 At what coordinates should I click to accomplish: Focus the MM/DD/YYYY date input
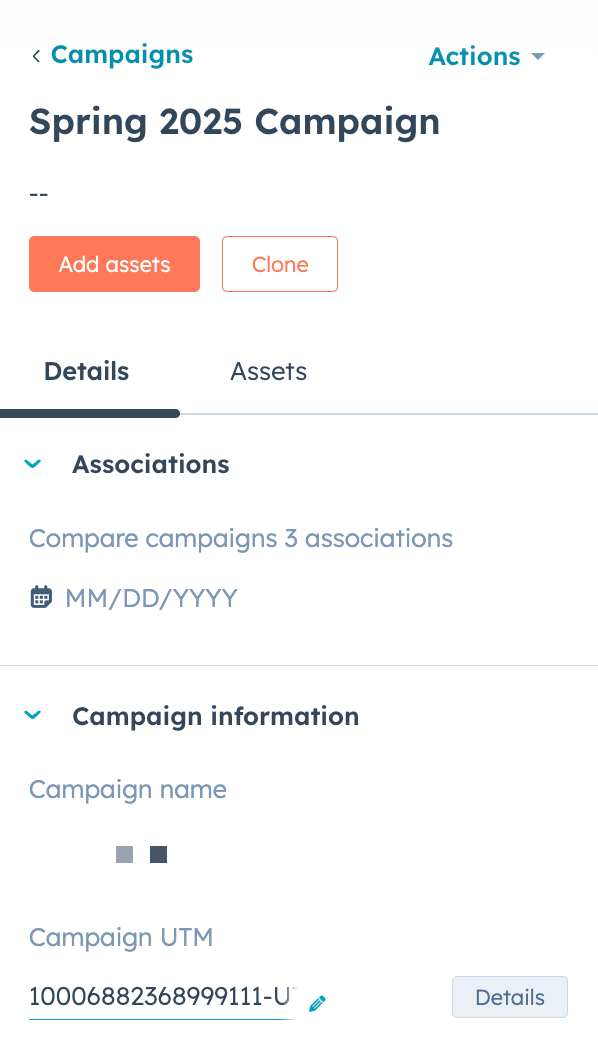coord(151,598)
